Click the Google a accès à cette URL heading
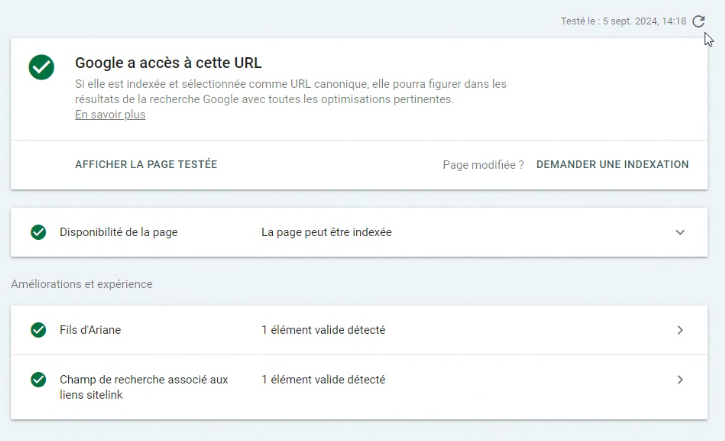This screenshot has height=441, width=725. coord(168,63)
